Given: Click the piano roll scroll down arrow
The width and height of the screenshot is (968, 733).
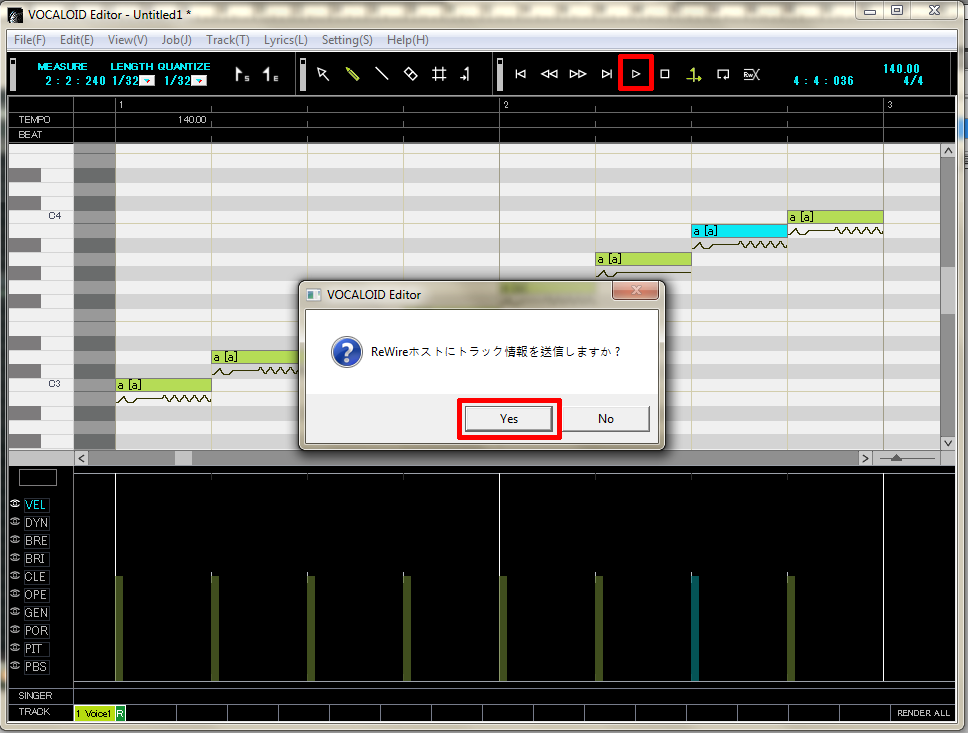Looking at the screenshot, I should click(x=948, y=443).
